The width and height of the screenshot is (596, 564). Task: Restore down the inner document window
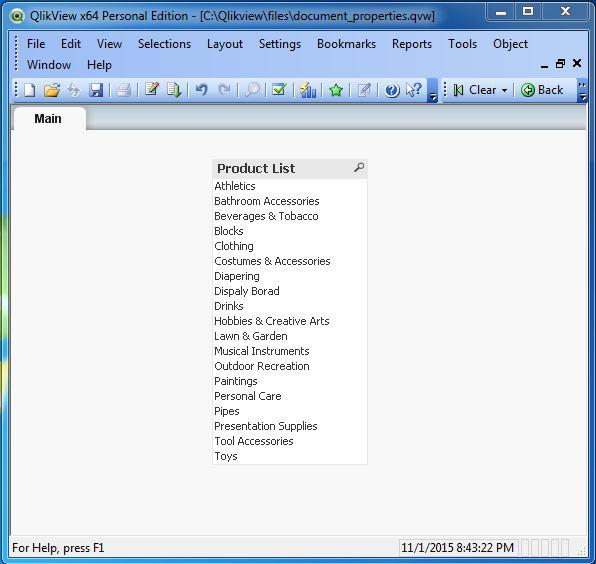(560, 63)
